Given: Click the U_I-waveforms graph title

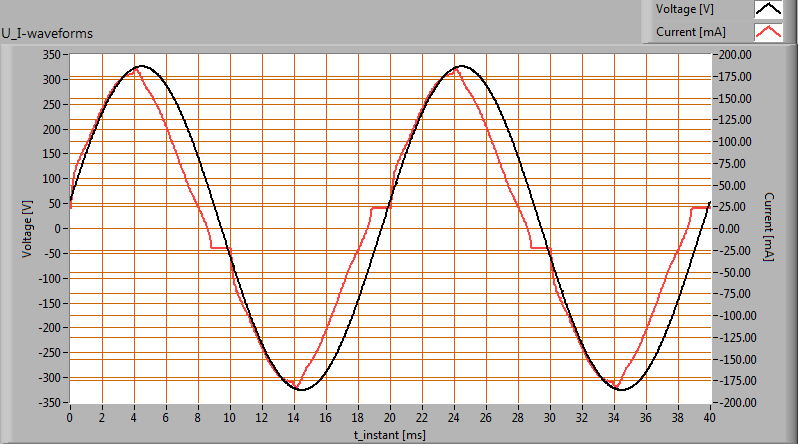Looking at the screenshot, I should pos(47,33).
